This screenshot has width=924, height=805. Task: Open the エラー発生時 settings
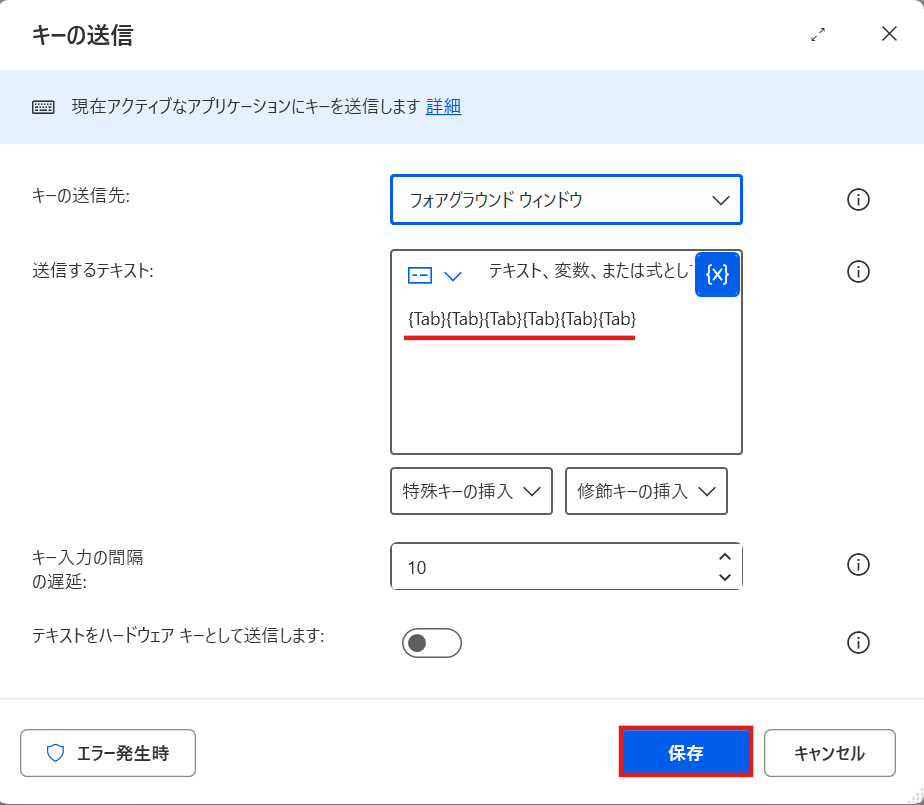click(x=108, y=753)
